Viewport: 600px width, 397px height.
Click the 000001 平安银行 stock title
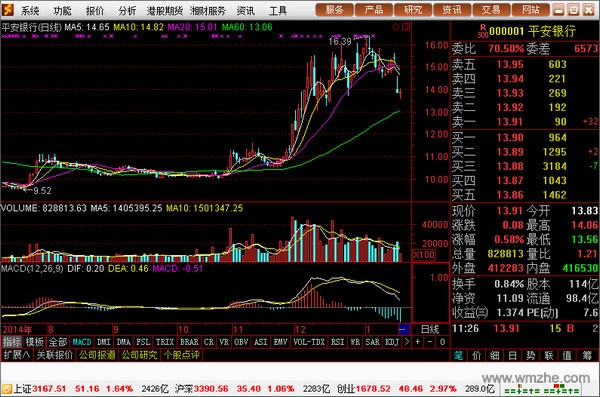point(532,31)
